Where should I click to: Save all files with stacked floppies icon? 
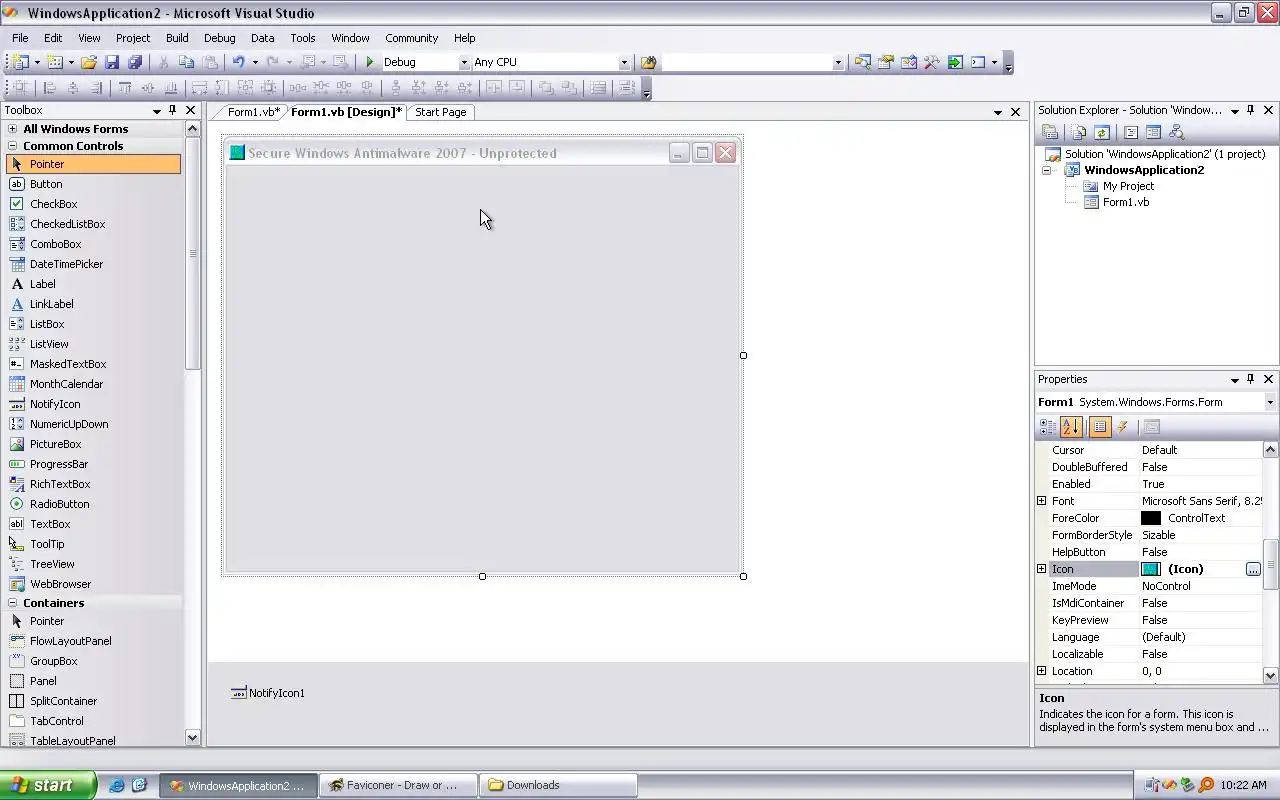point(135,62)
